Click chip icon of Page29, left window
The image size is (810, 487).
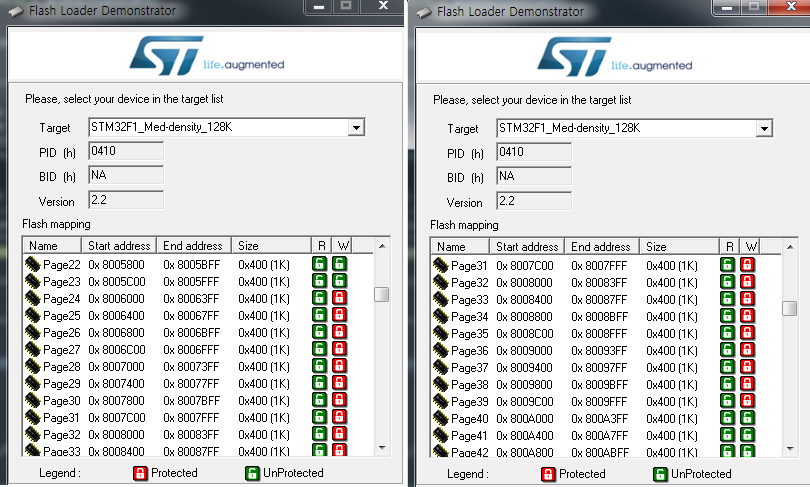pyautogui.click(x=33, y=384)
